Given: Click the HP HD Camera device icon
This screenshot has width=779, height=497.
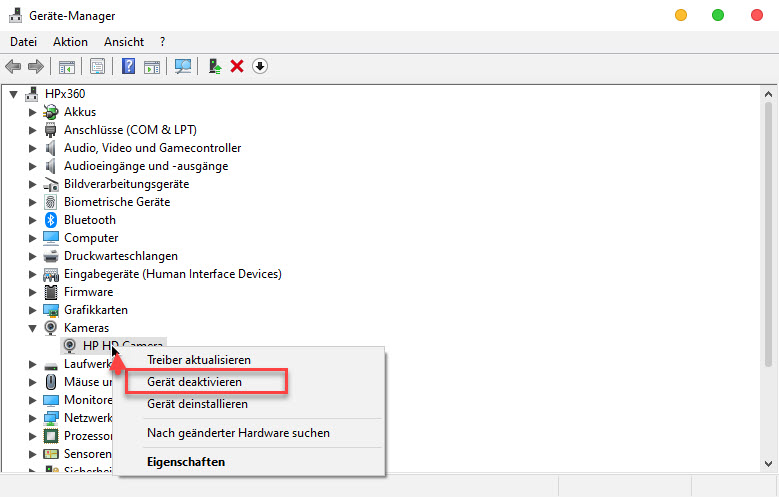Looking at the screenshot, I should pyautogui.click(x=70, y=345).
